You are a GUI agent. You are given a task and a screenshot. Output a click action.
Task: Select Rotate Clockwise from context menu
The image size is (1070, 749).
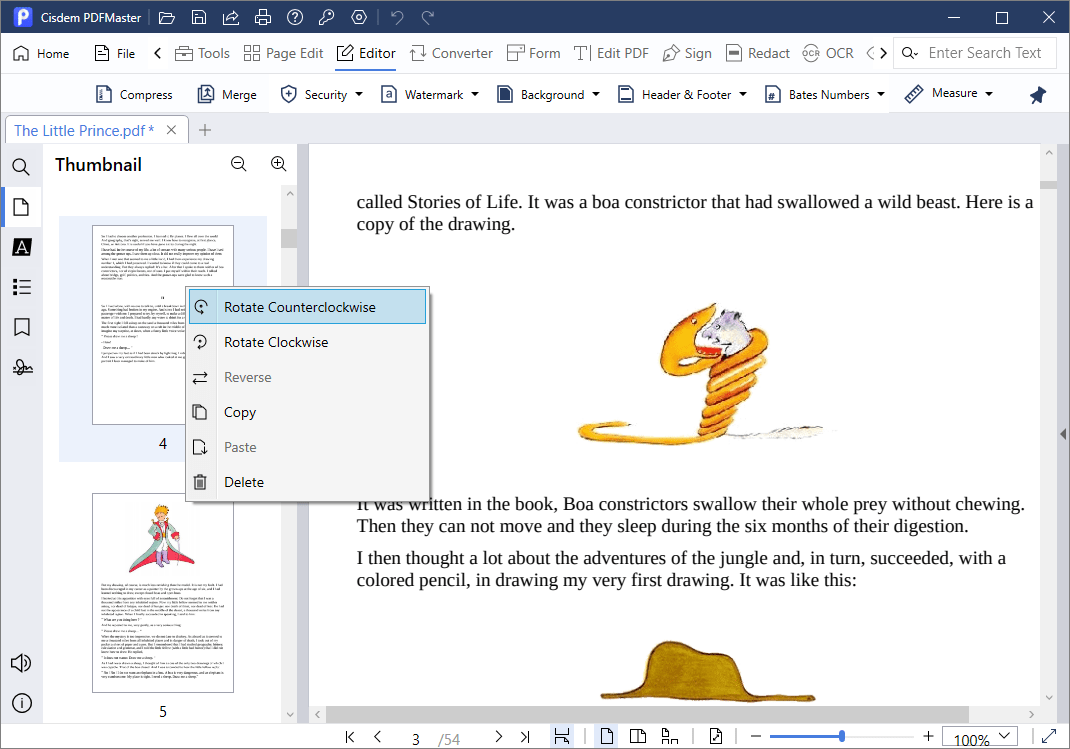276,342
